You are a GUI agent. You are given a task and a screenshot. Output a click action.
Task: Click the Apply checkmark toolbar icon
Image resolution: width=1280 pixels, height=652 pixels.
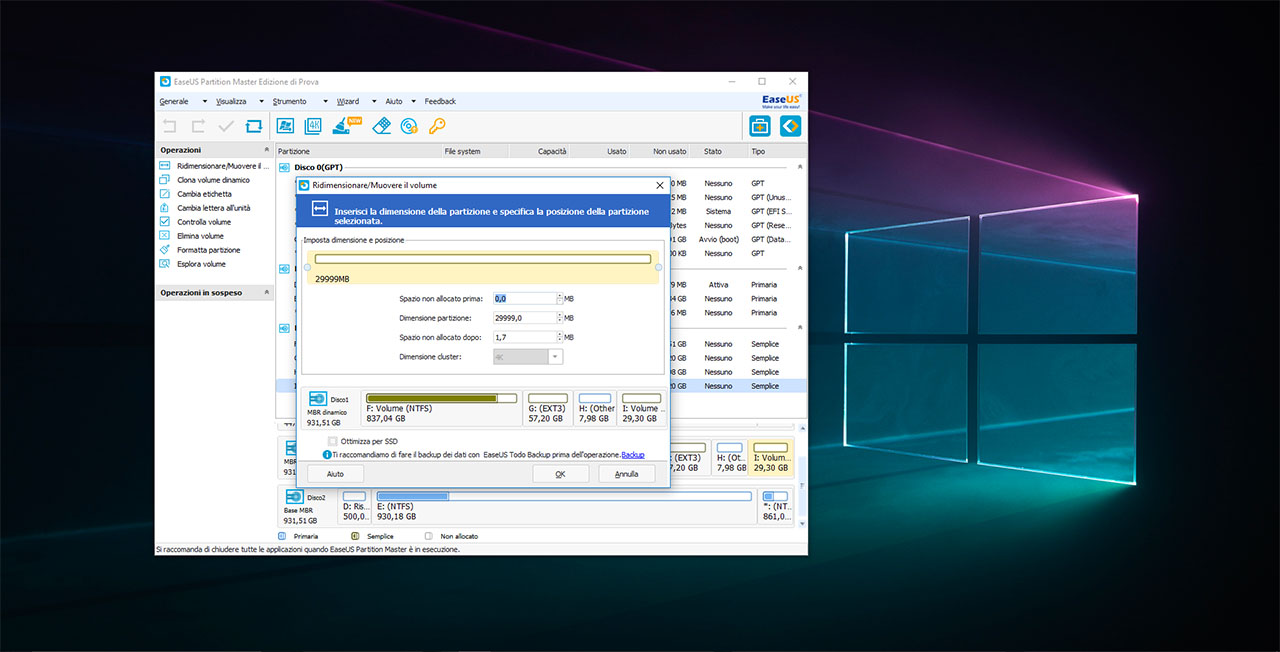coord(226,126)
